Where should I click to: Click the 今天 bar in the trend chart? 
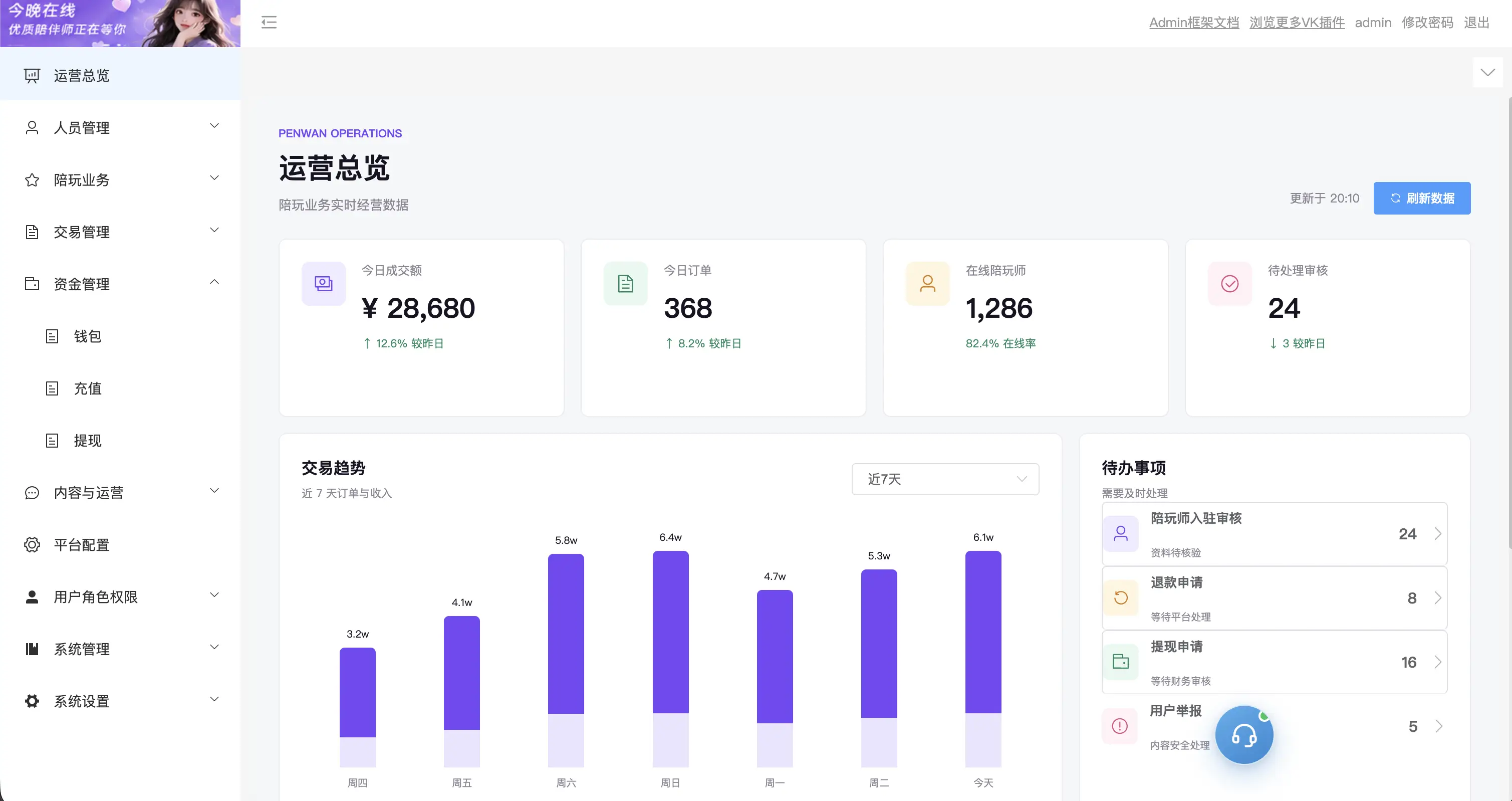coord(983,658)
